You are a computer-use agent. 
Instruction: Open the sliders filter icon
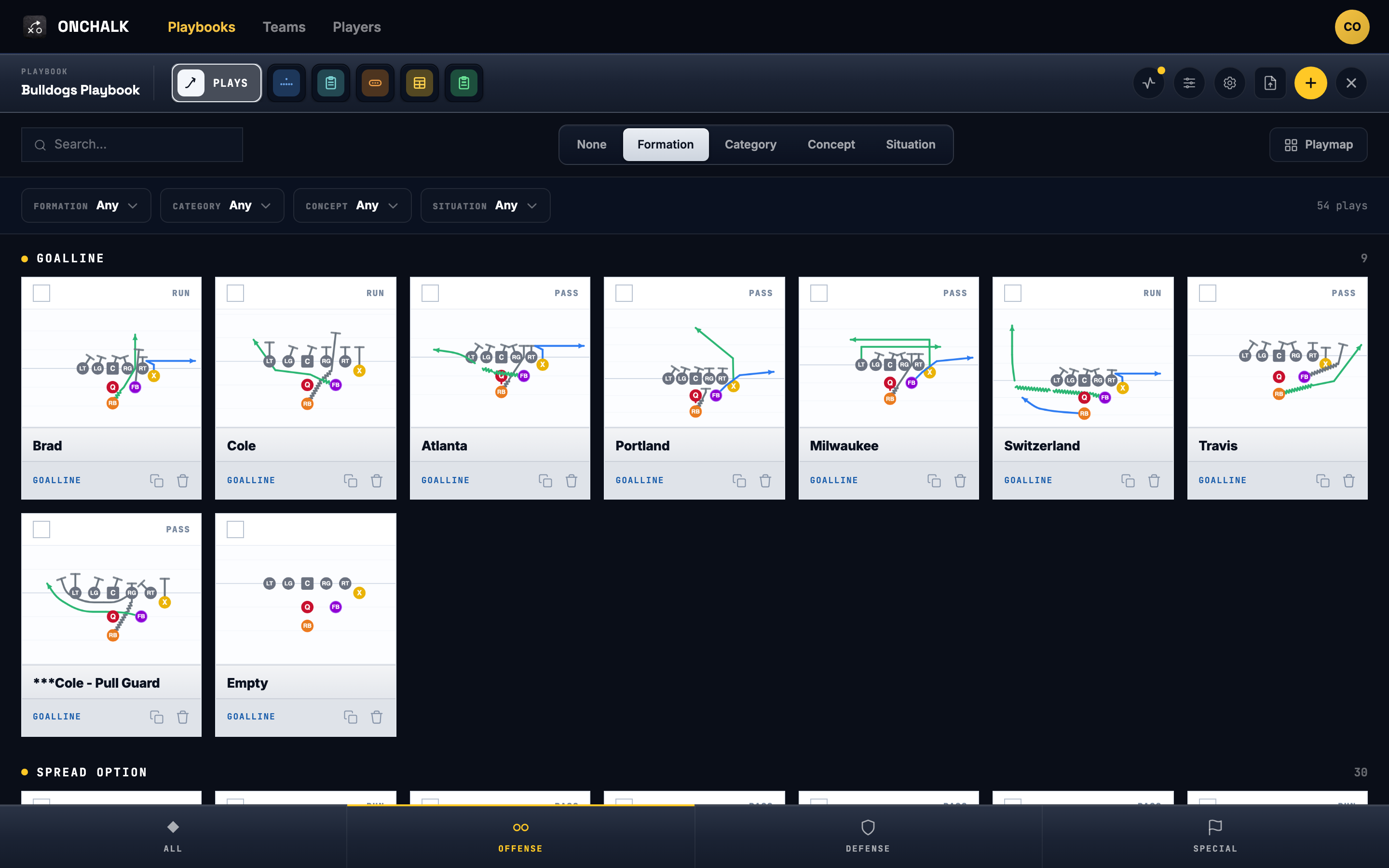1189,83
